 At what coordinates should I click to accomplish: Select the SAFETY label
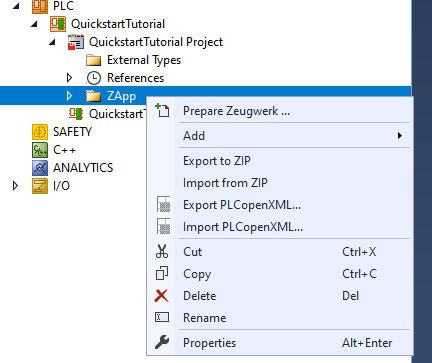(x=72, y=132)
